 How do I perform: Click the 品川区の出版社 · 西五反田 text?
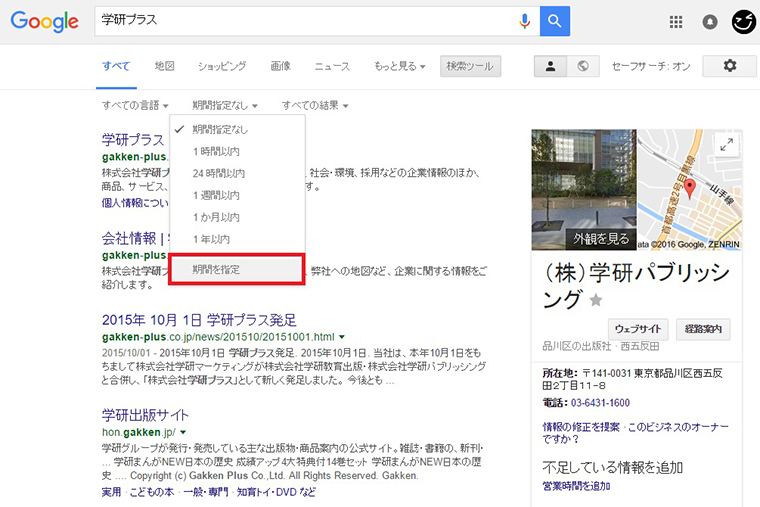pyautogui.click(x=601, y=346)
